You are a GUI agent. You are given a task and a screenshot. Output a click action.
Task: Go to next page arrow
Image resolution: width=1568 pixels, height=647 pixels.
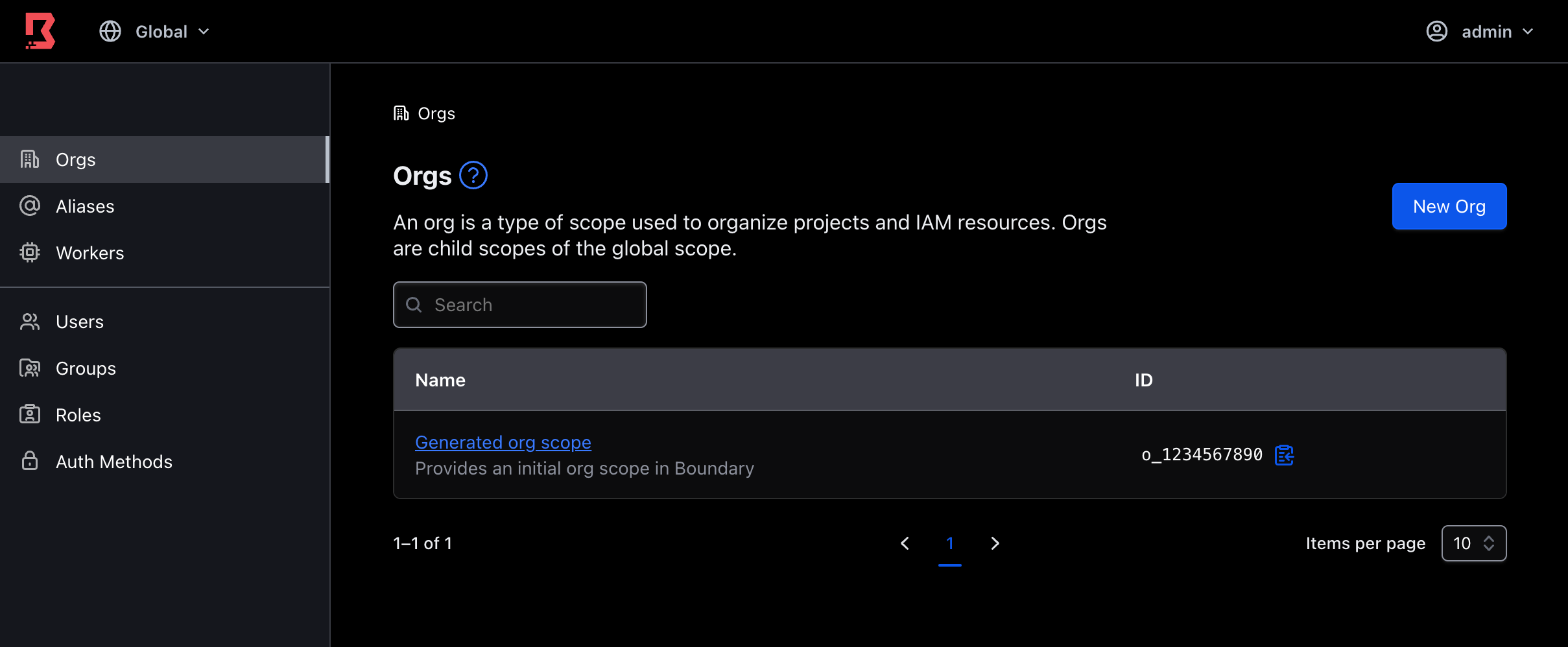coord(995,543)
